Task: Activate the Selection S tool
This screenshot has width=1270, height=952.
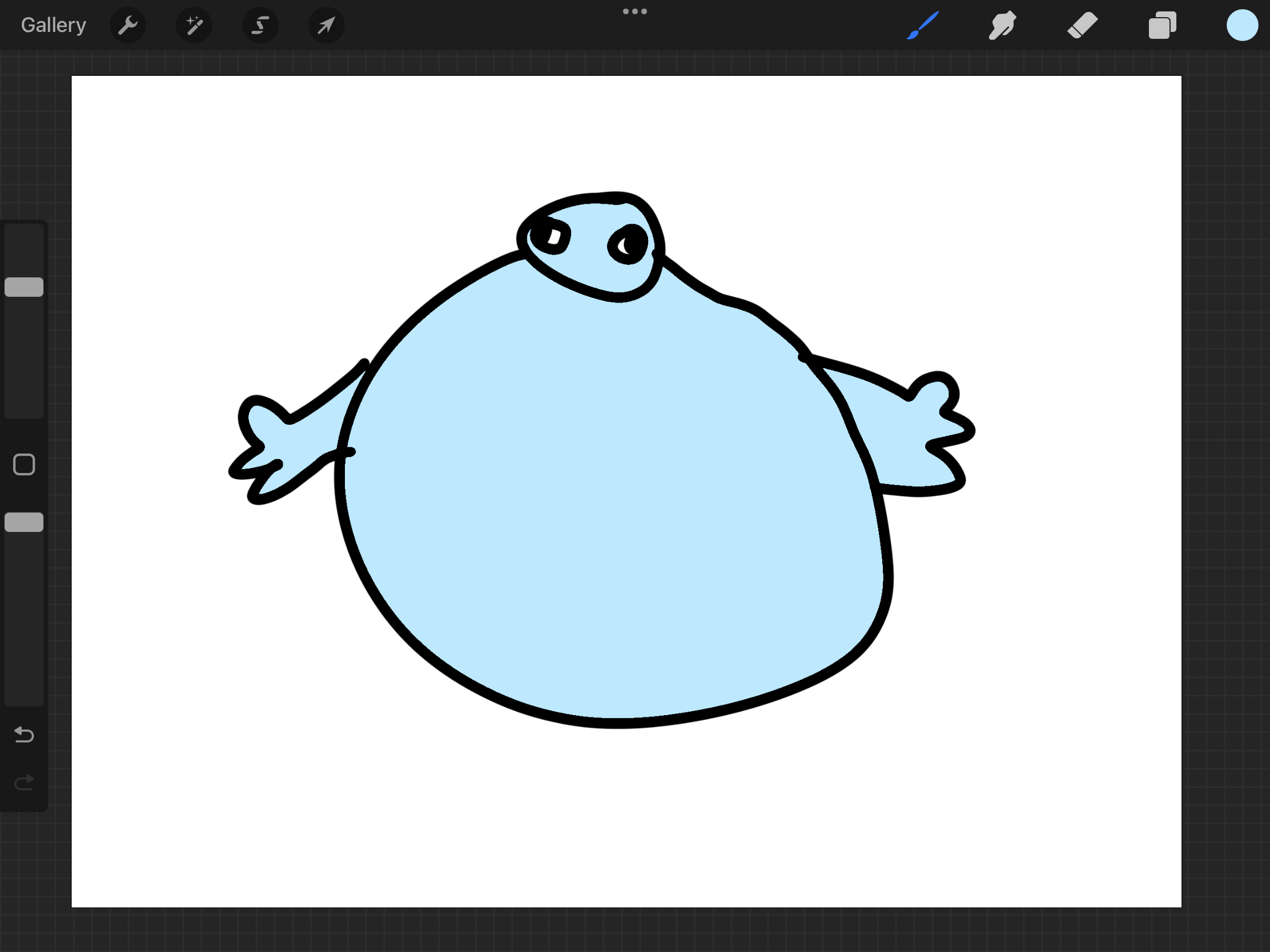Action: 260,25
